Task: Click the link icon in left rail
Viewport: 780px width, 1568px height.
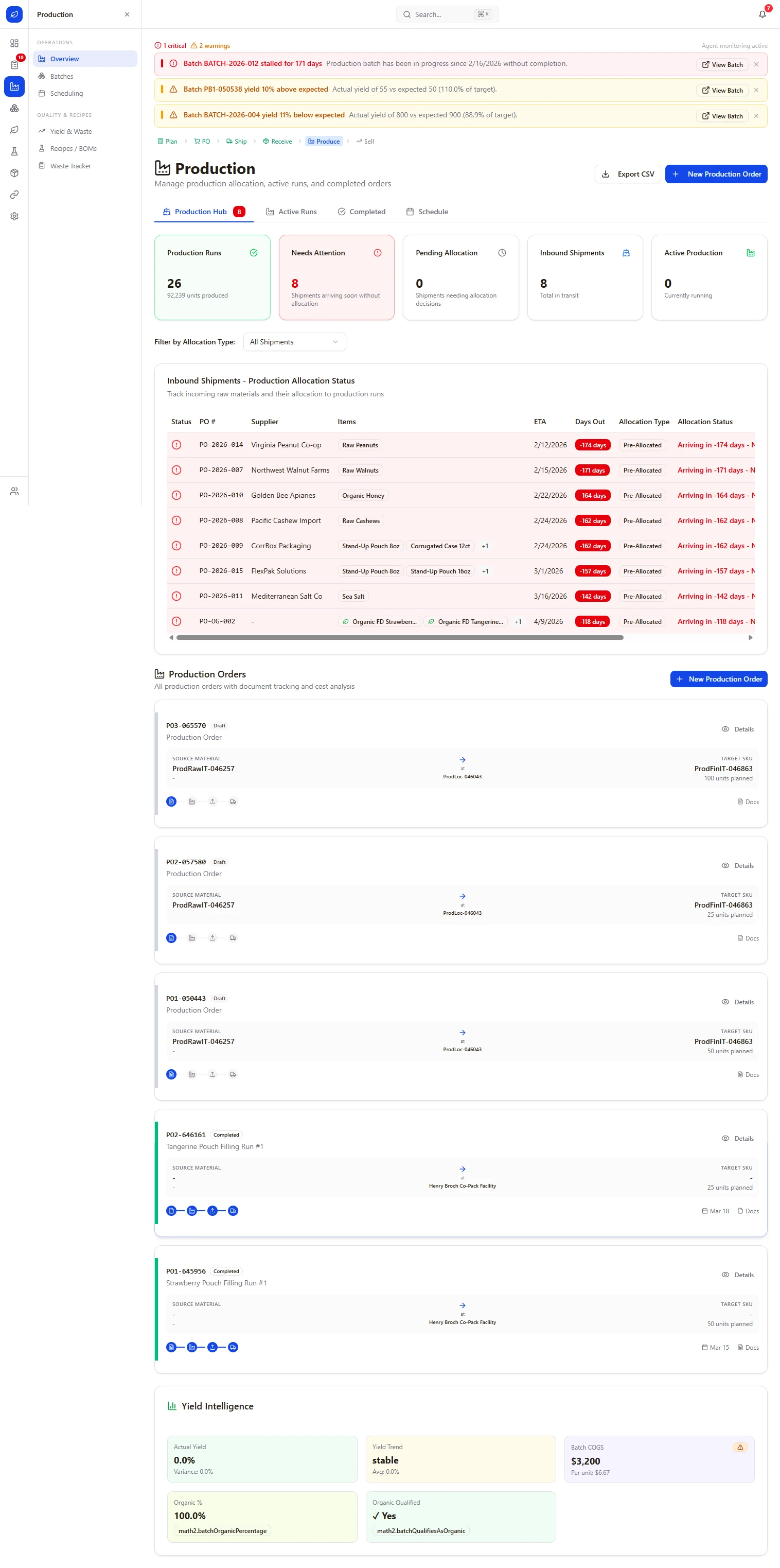Action: pos(14,195)
